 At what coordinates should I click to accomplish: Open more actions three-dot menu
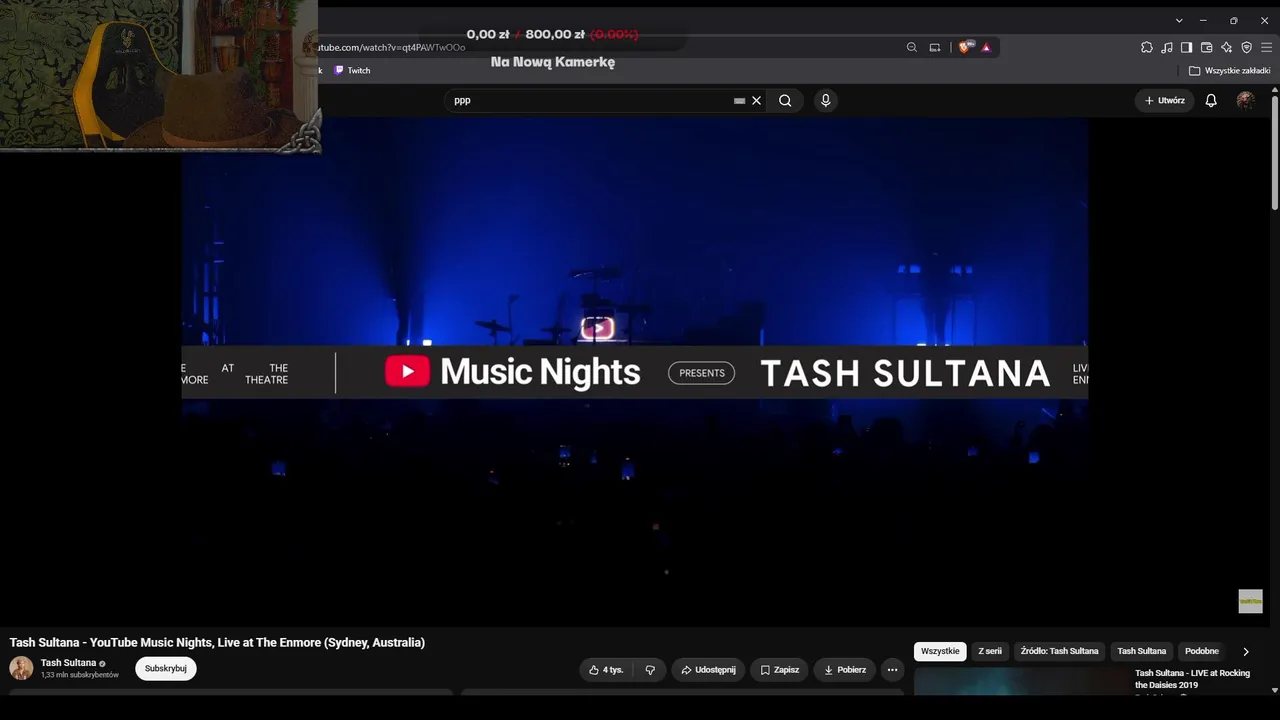pyautogui.click(x=893, y=670)
